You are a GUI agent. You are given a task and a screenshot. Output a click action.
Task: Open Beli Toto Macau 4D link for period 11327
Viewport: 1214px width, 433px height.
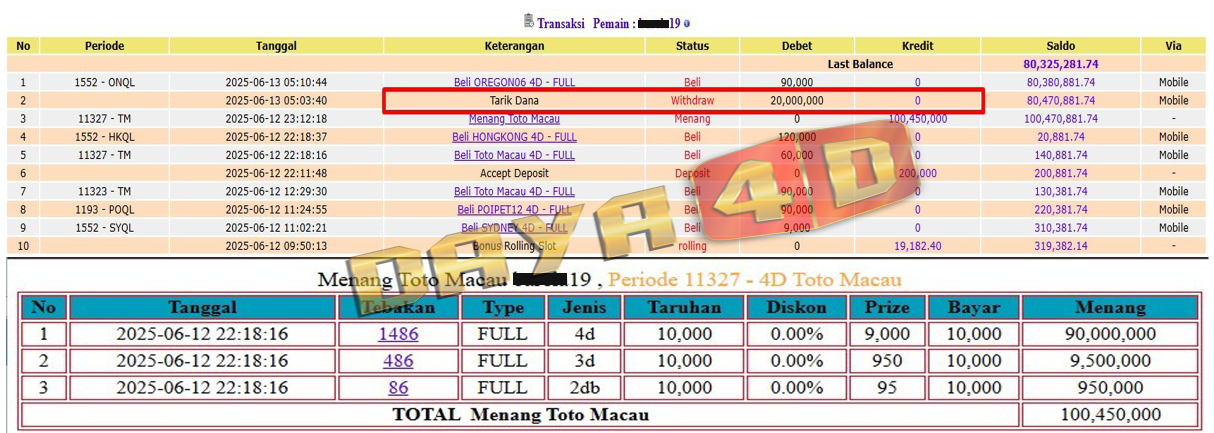pyautogui.click(x=514, y=155)
